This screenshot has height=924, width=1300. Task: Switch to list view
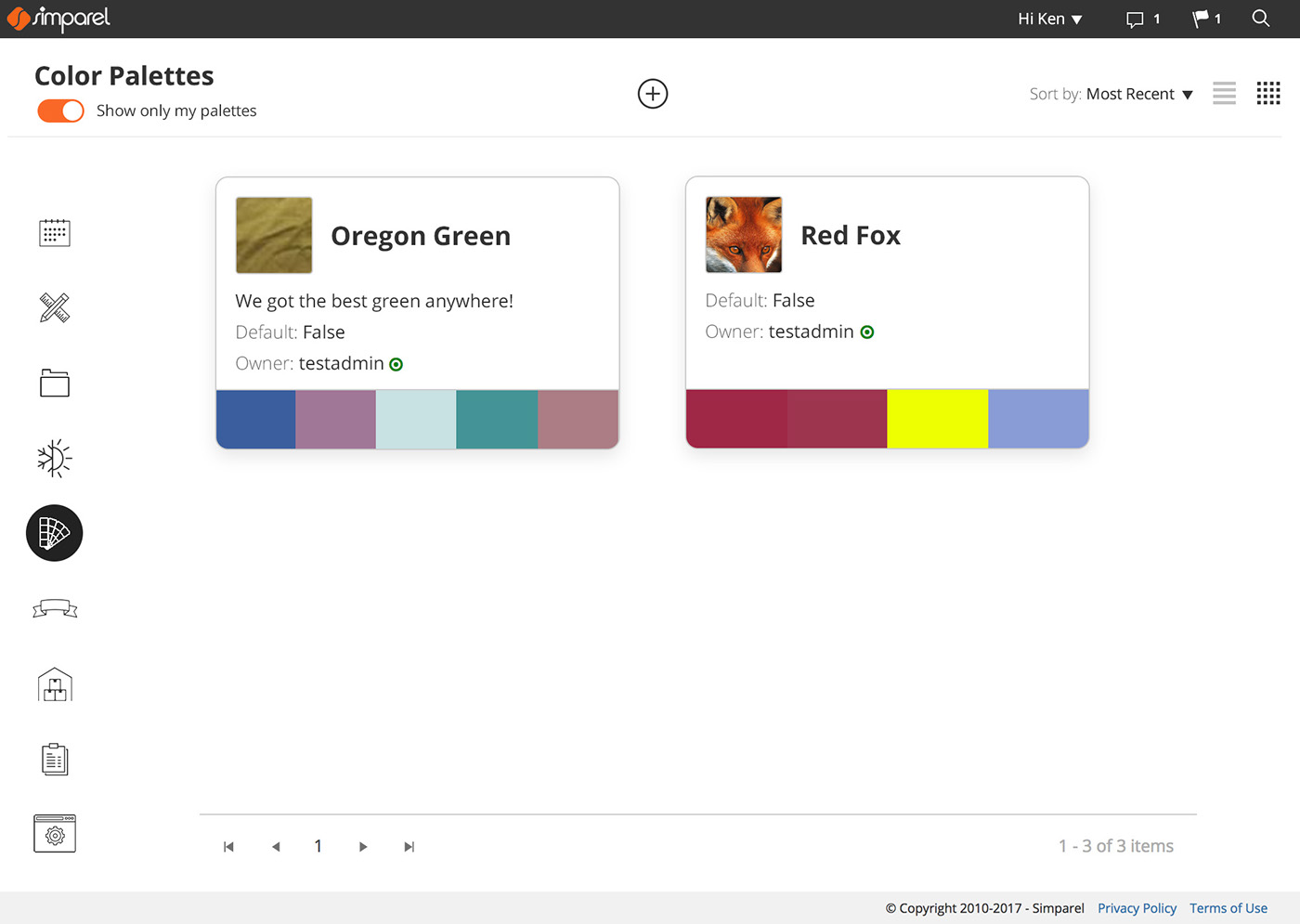1224,93
